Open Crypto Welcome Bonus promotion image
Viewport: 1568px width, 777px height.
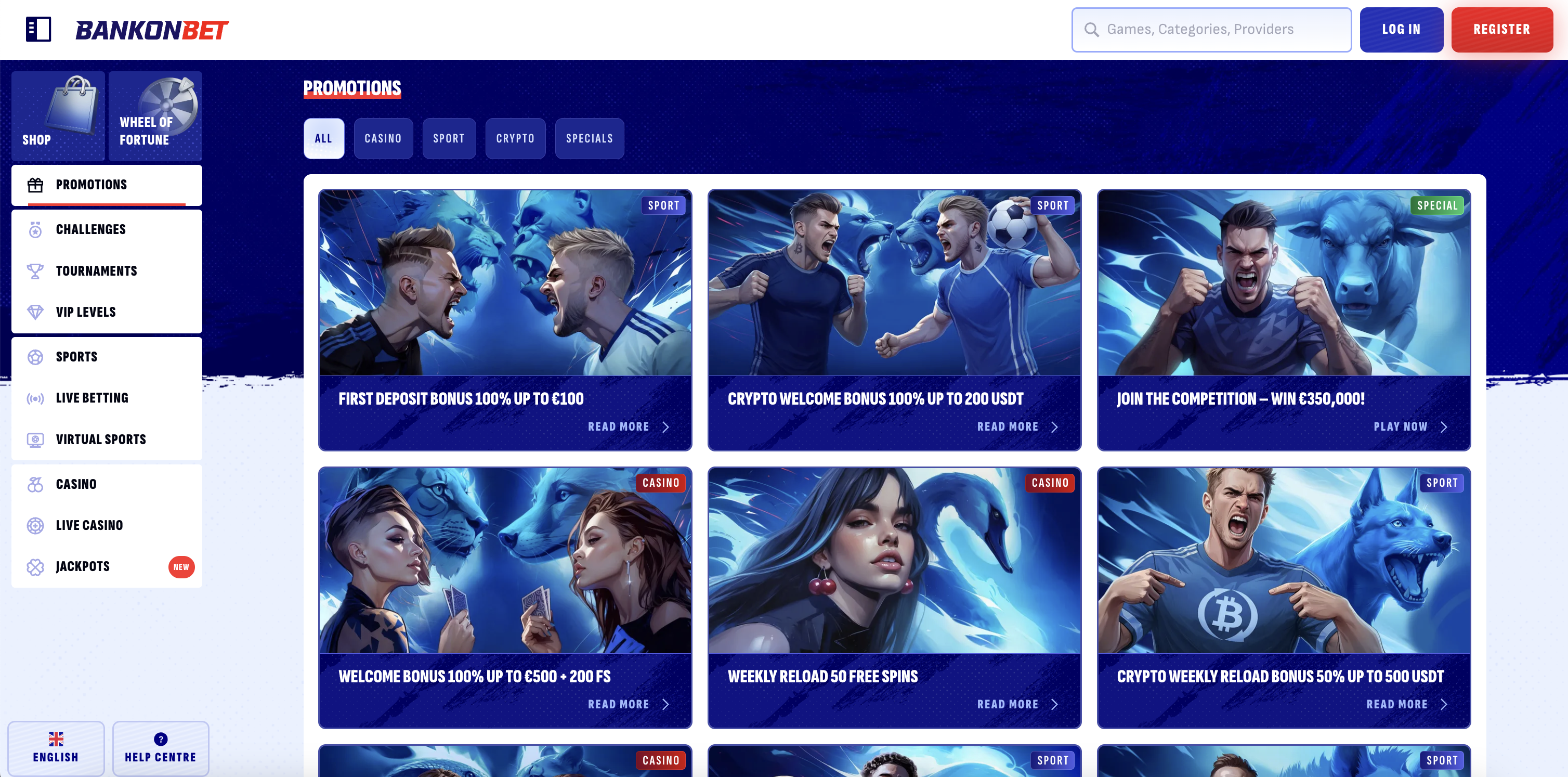click(x=895, y=282)
